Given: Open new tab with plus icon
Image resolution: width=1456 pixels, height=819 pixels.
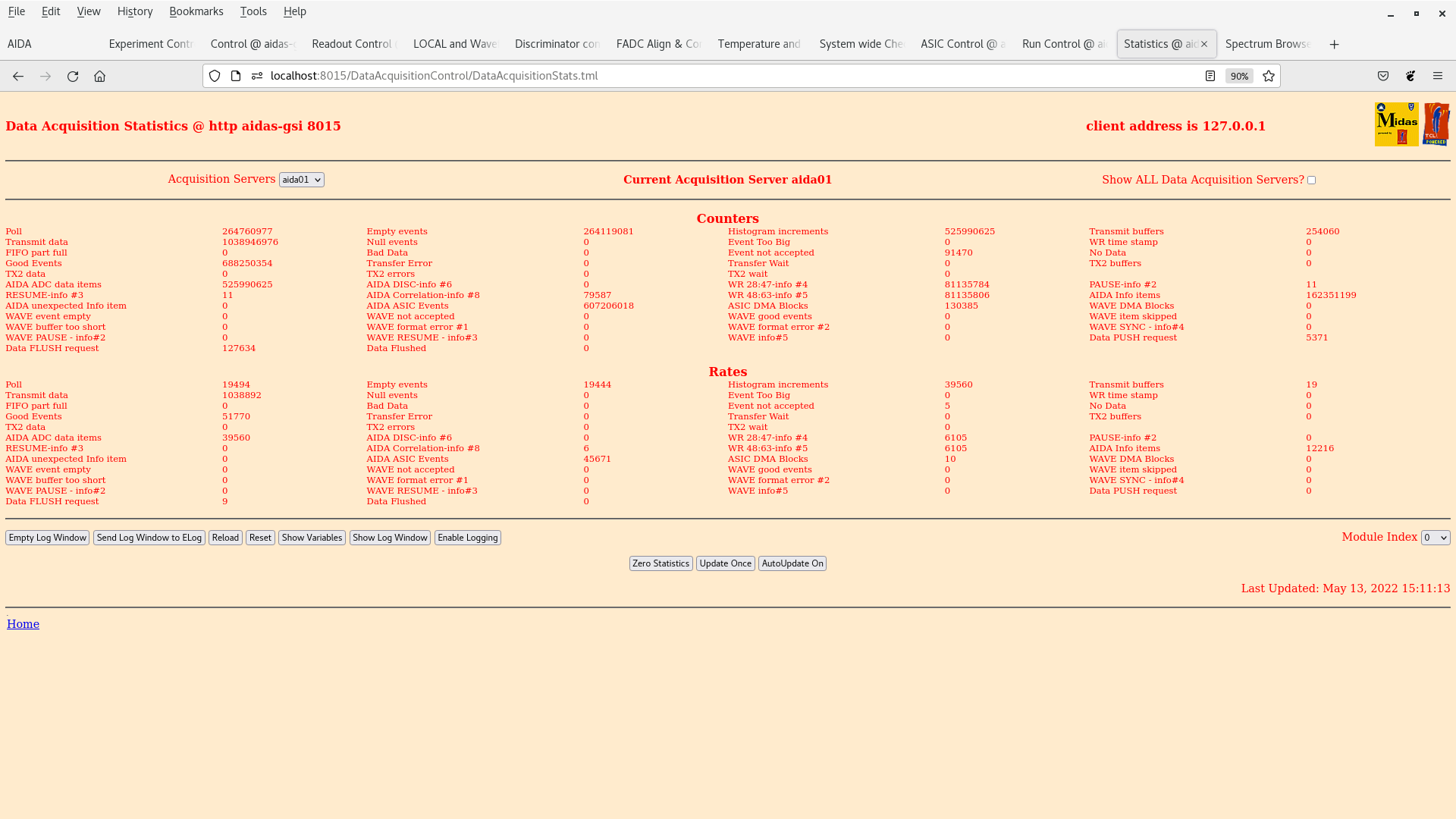Looking at the screenshot, I should click(1334, 44).
